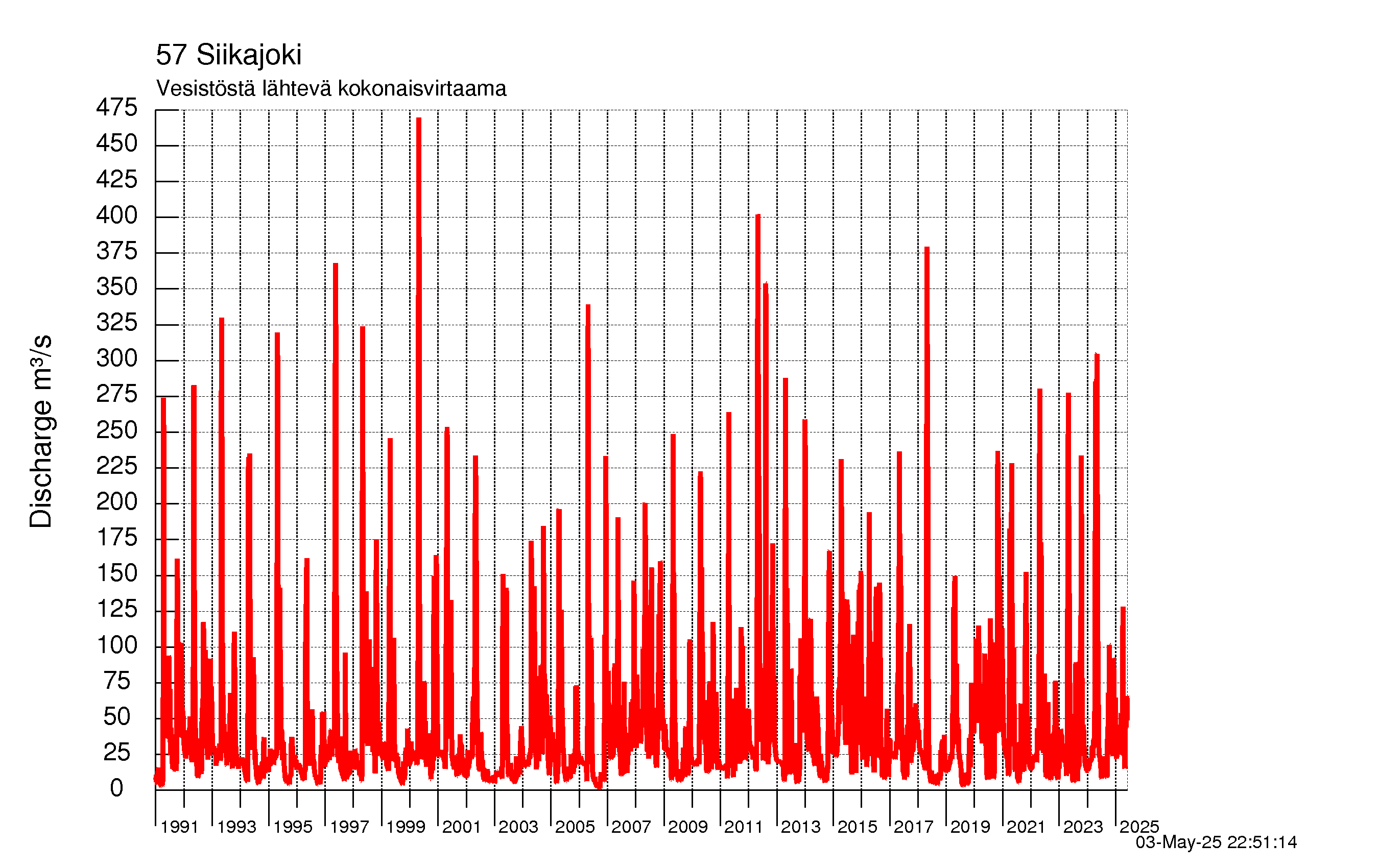Click the y-axis value 100
Image resolution: width=1379 pixels, height=868 pixels.
pyautogui.click(x=117, y=645)
